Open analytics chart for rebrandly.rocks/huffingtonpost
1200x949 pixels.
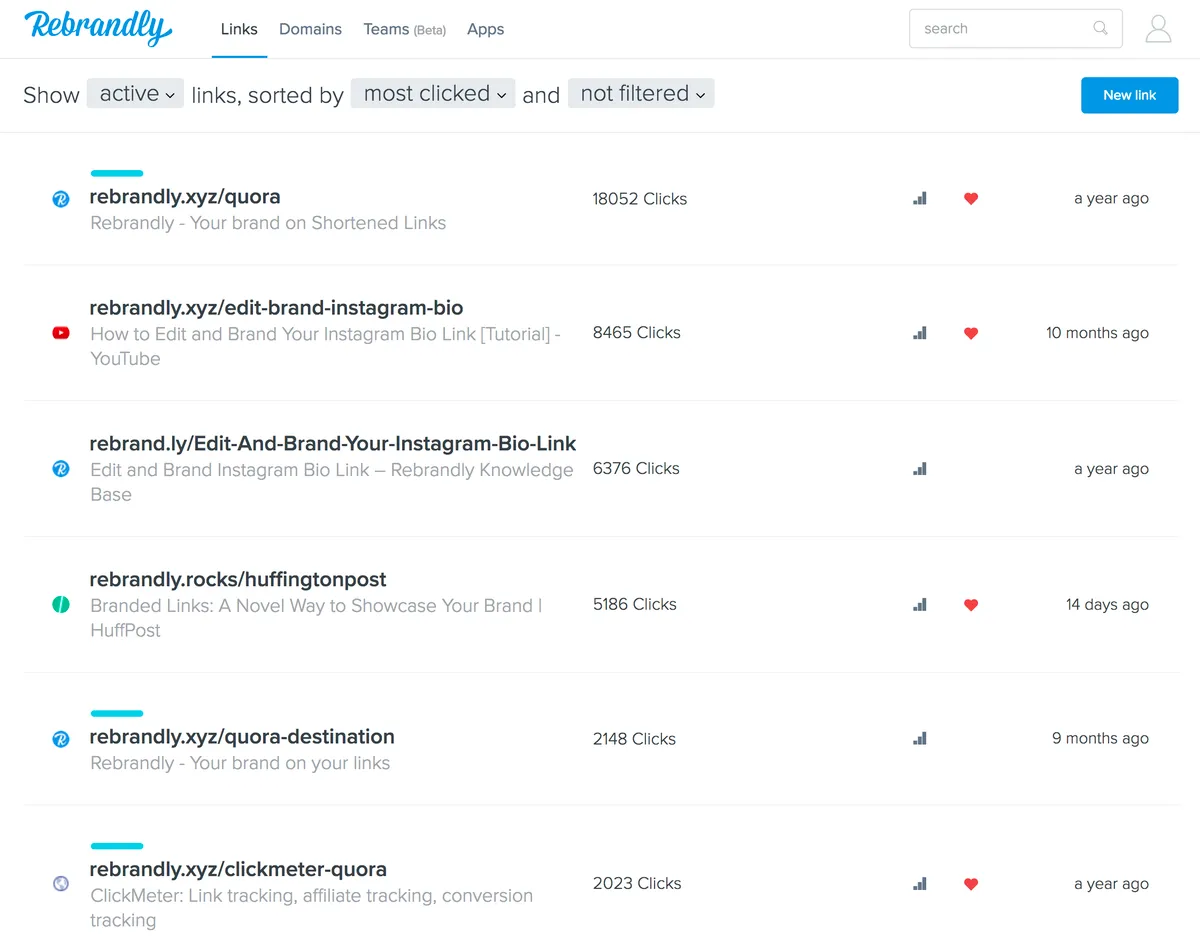(919, 604)
